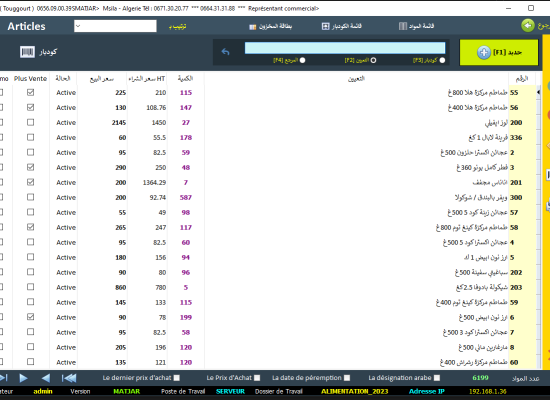Screen dimensions: 550x400
Task: Click the row pointer marker beside article 55
Action: (x=538, y=92)
